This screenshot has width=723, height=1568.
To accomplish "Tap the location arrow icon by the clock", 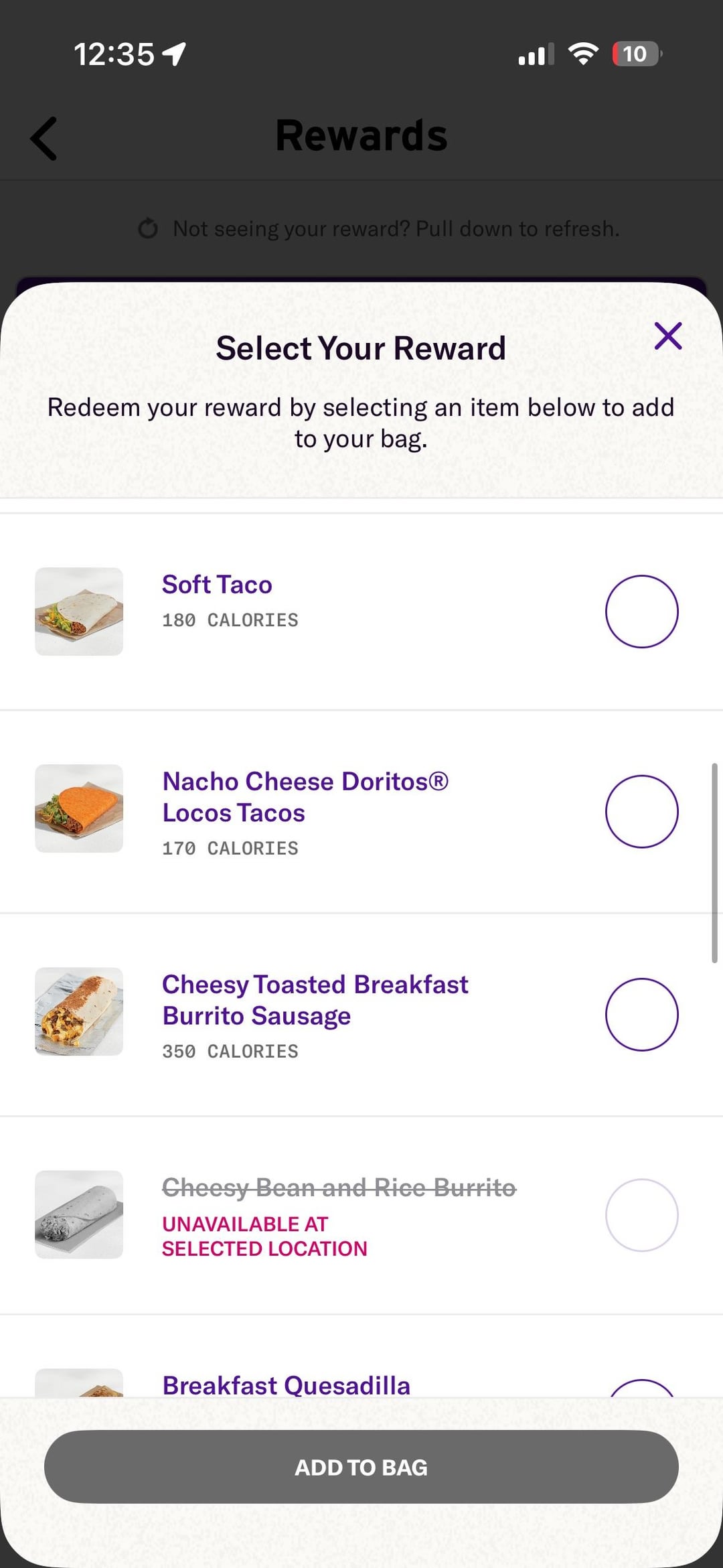I will (175, 54).
